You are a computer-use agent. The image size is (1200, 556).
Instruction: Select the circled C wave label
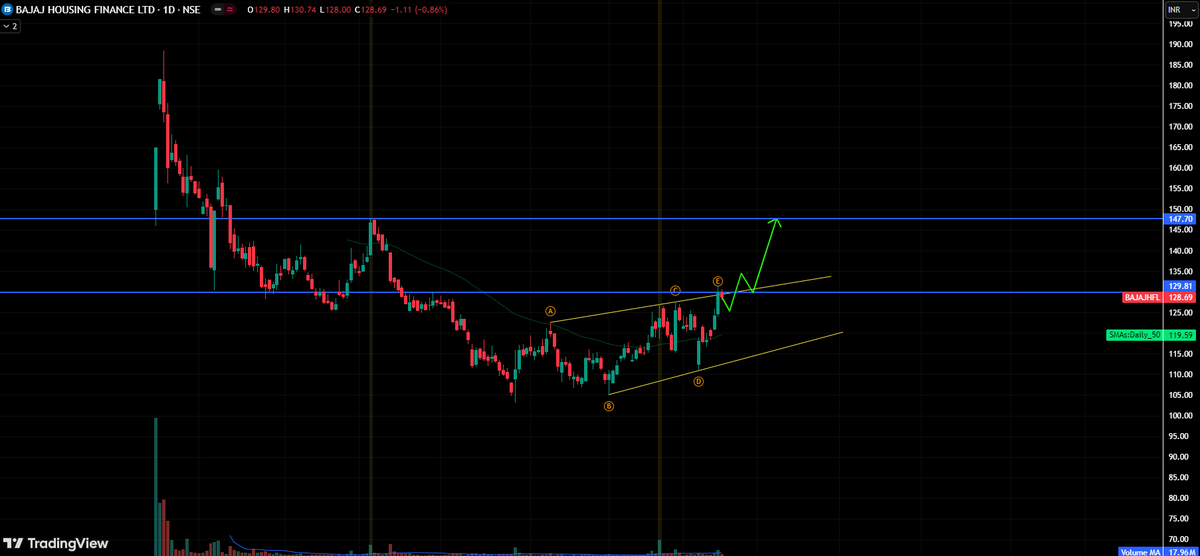click(675, 290)
